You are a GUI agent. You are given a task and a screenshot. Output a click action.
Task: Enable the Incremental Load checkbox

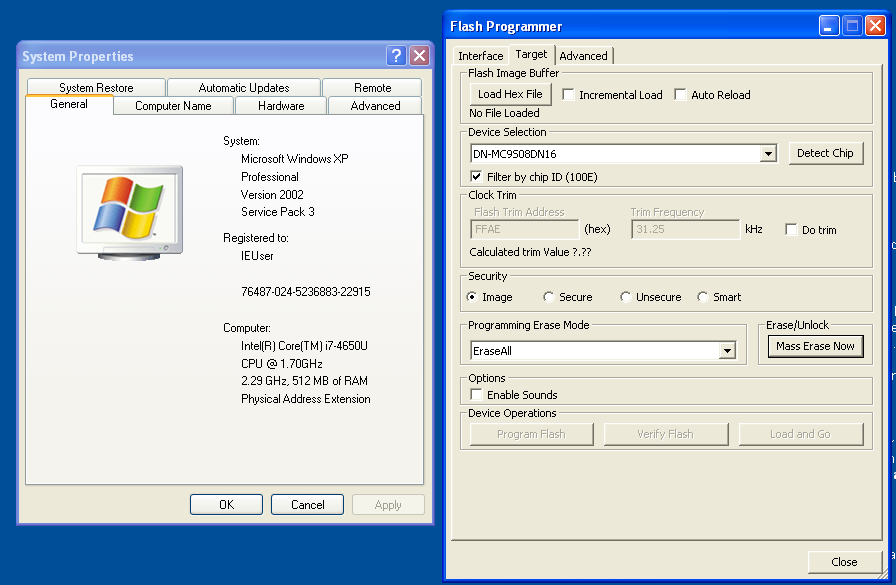point(568,94)
